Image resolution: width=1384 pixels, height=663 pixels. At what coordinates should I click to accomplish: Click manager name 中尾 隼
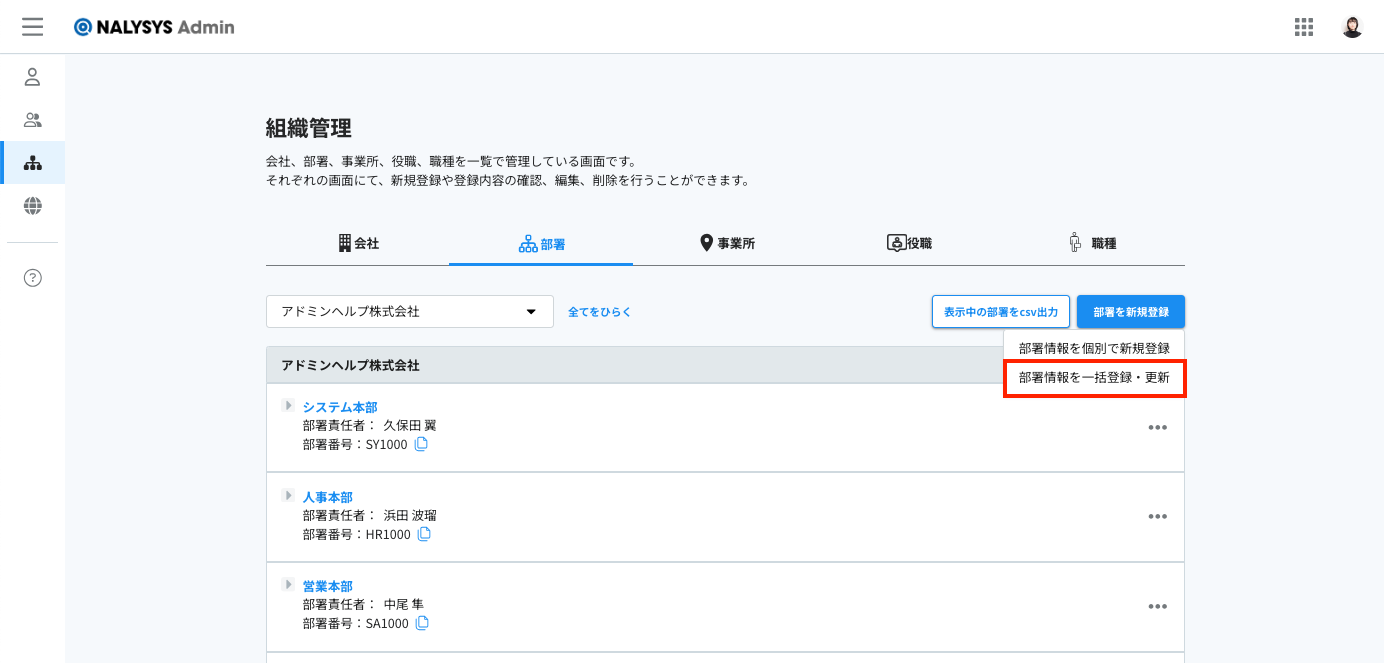(404, 604)
